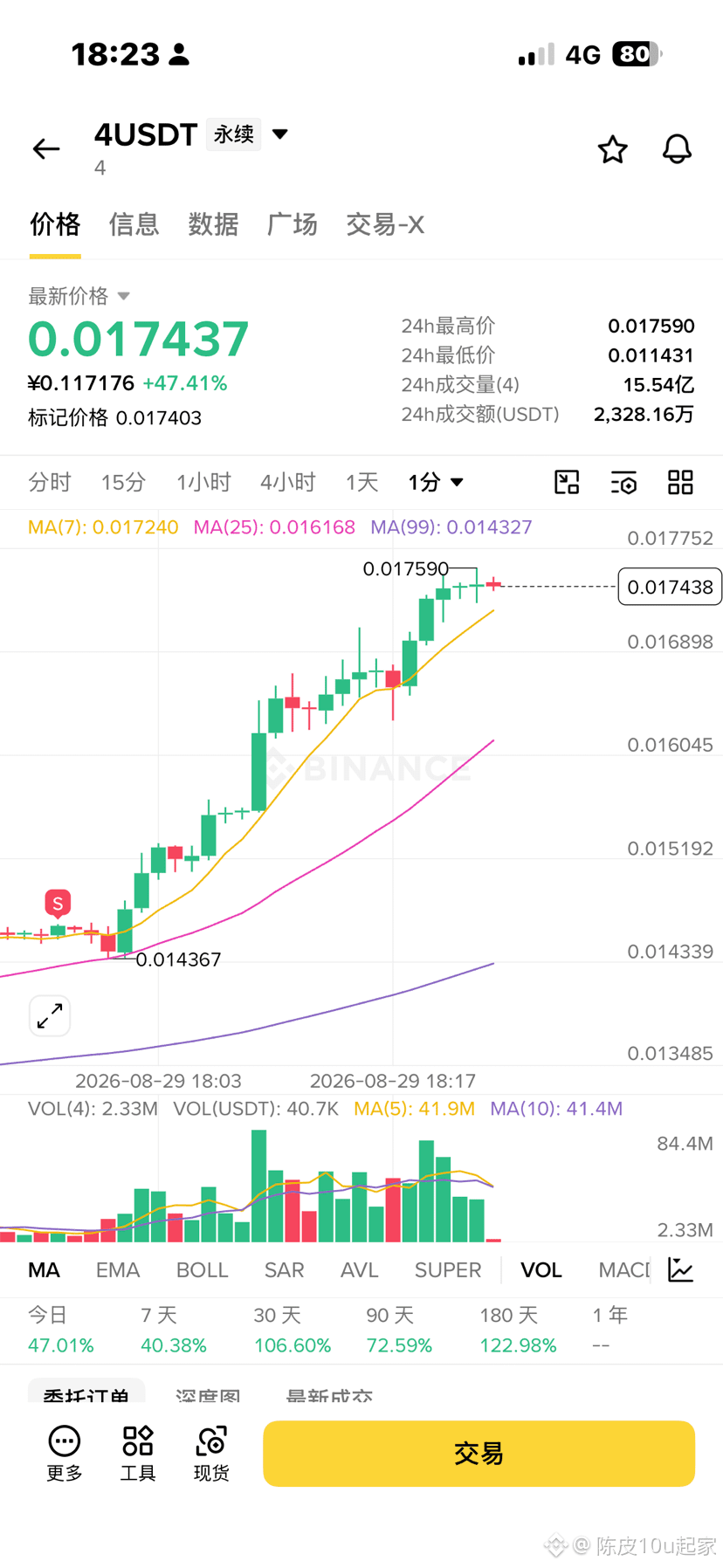The image size is (723, 1568).
Task: Tap the 永续 perpetual tag
Action: point(234,134)
